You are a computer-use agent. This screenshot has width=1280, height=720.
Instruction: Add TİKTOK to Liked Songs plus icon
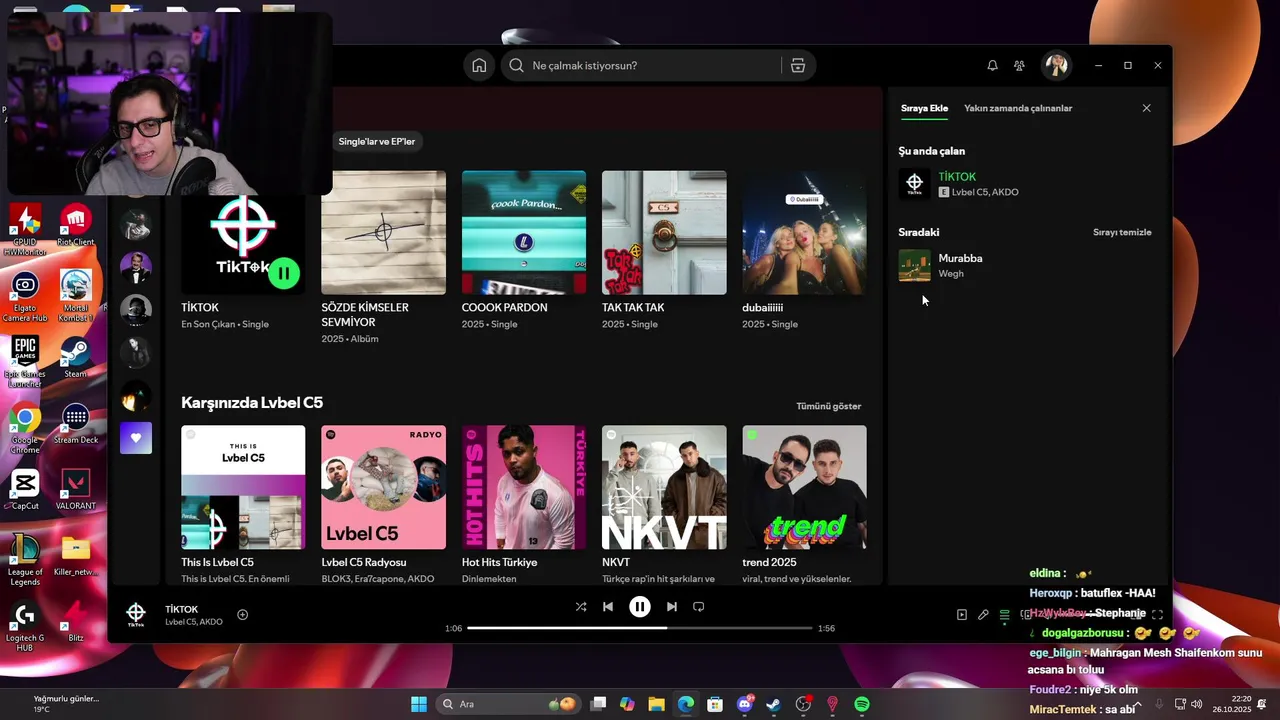(x=242, y=615)
